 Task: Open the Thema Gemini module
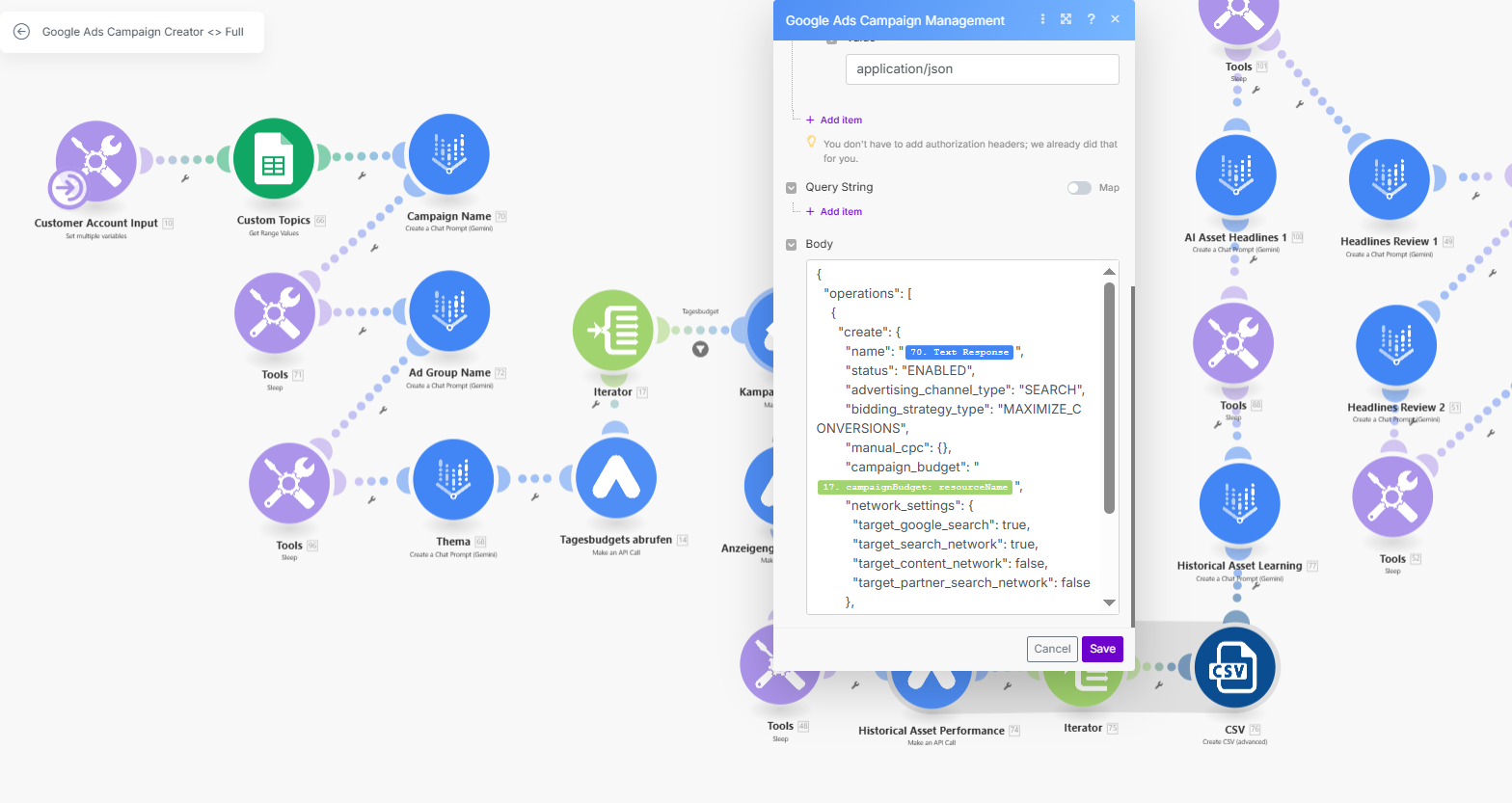pyautogui.click(x=453, y=479)
